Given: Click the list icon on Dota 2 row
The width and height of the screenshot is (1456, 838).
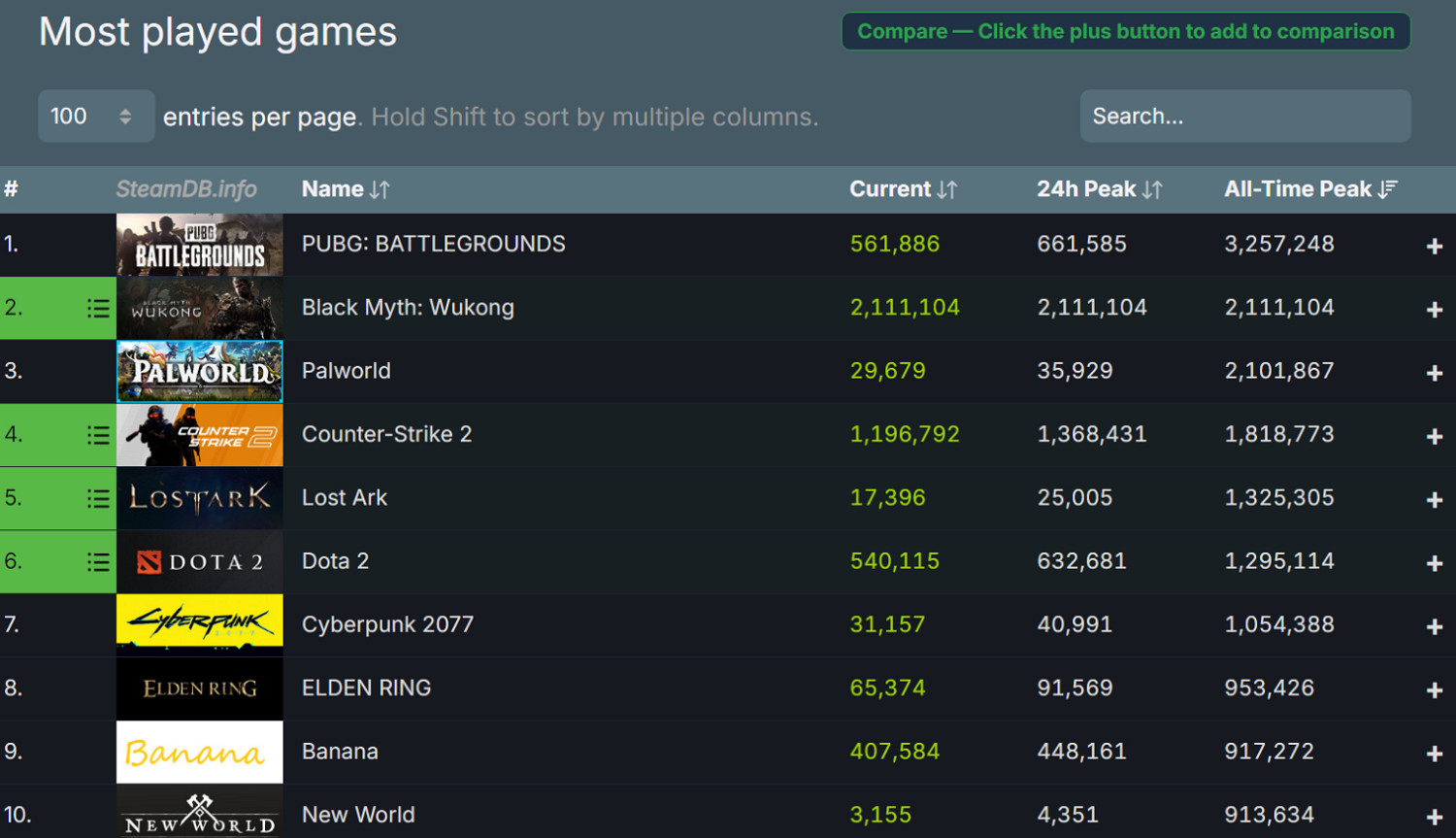Looking at the screenshot, I should point(98,562).
